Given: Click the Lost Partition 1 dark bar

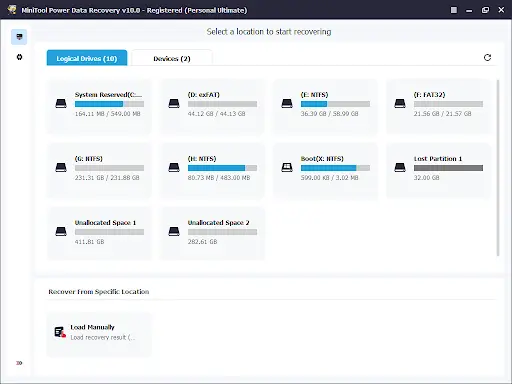Looking at the screenshot, I should tap(448, 168).
